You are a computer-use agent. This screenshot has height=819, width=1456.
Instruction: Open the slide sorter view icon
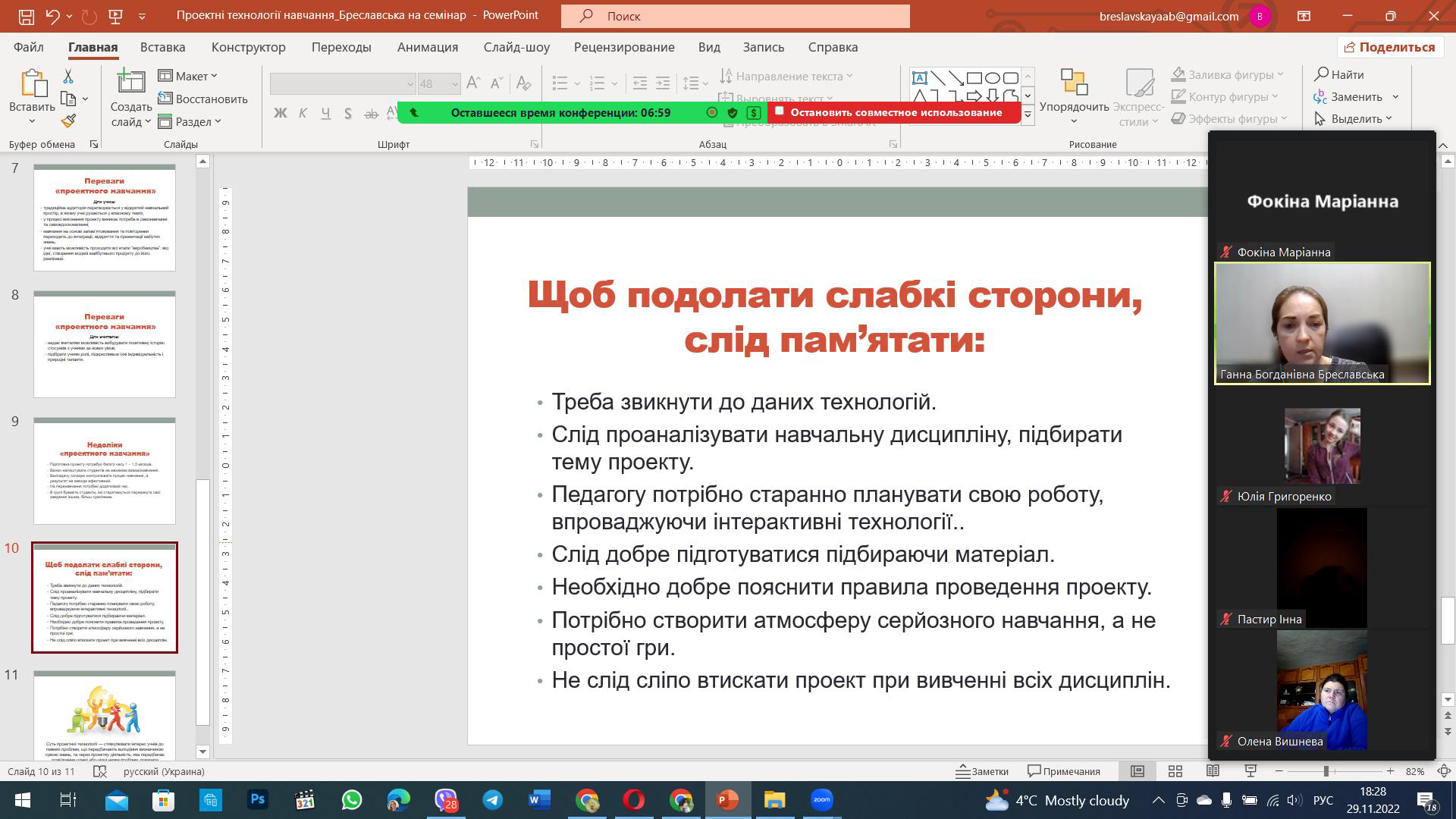[1175, 771]
